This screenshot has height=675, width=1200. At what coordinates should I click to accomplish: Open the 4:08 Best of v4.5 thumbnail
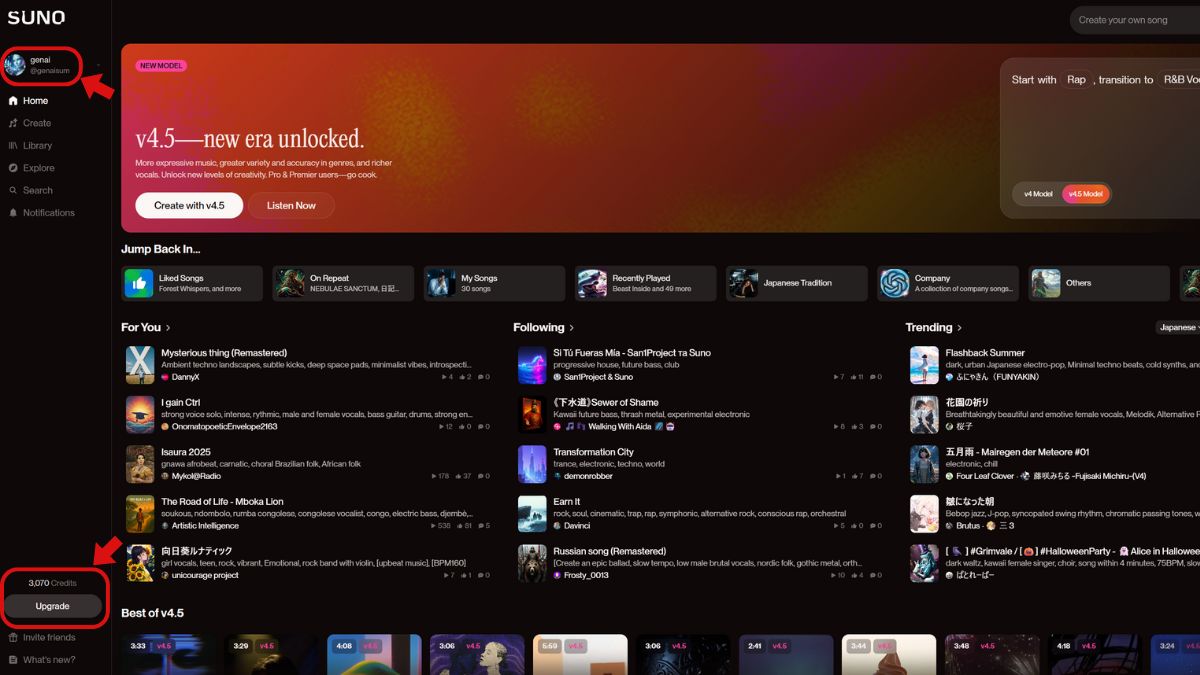(374, 655)
